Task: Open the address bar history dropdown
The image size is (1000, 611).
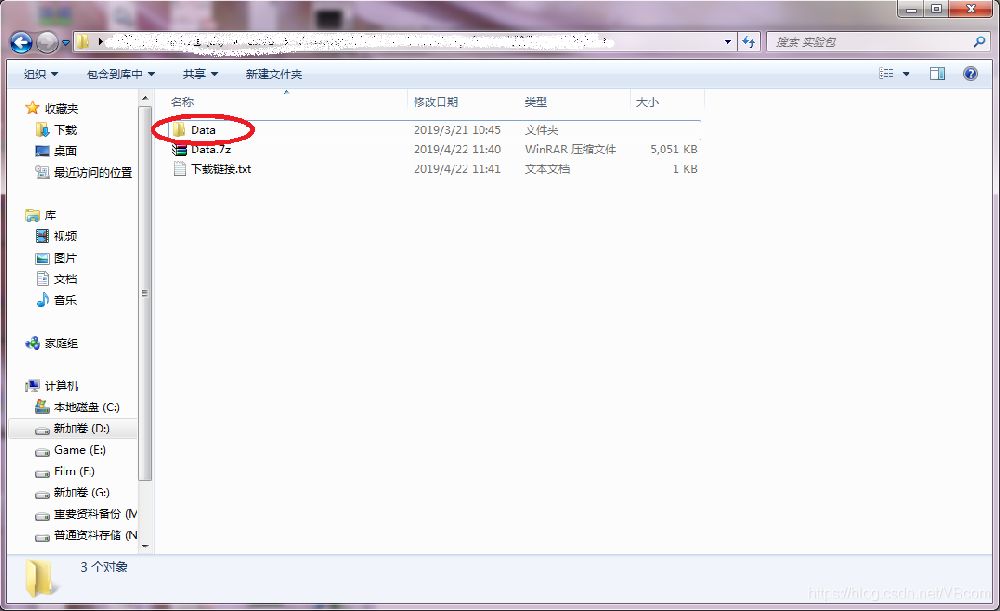Action: tap(728, 42)
